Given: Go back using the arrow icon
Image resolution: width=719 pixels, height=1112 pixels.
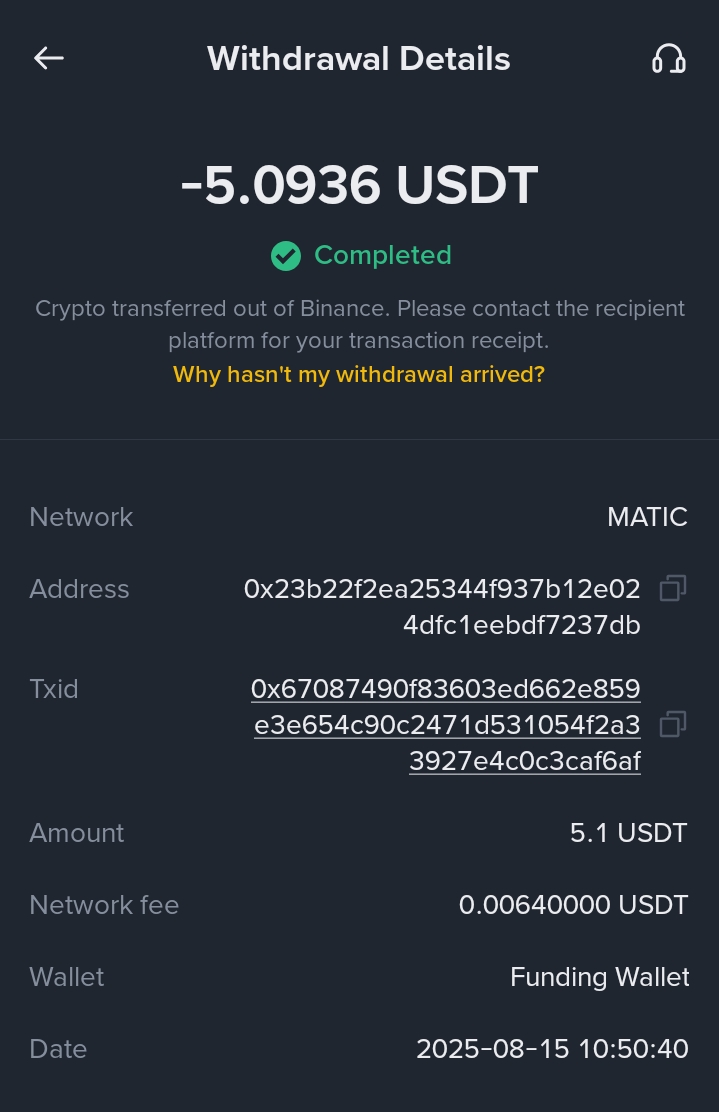Looking at the screenshot, I should pos(49,58).
